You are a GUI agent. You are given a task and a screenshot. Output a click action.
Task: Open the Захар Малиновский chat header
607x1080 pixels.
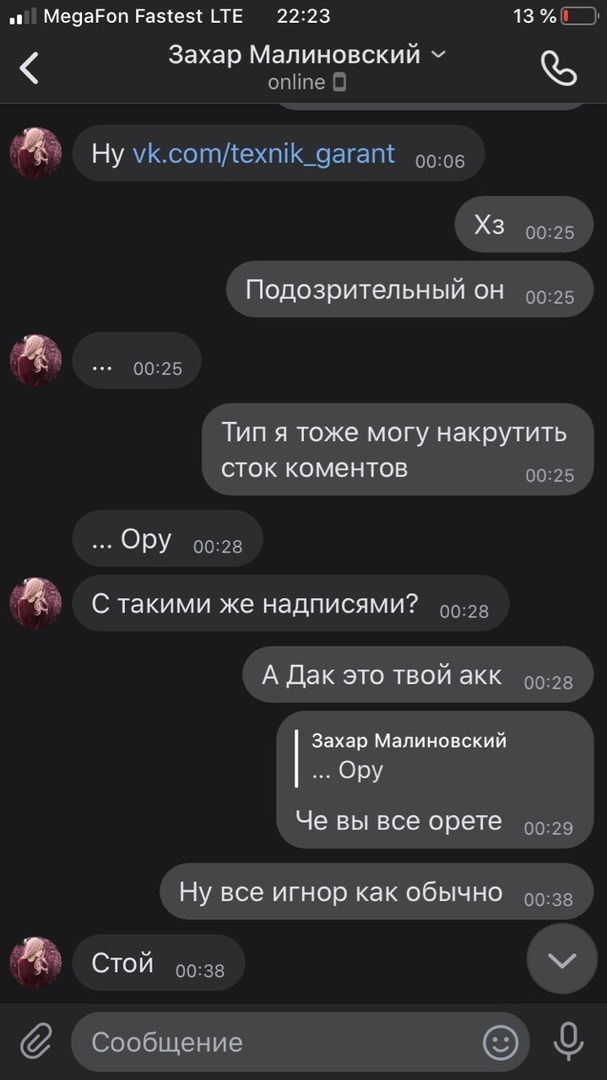pos(307,67)
